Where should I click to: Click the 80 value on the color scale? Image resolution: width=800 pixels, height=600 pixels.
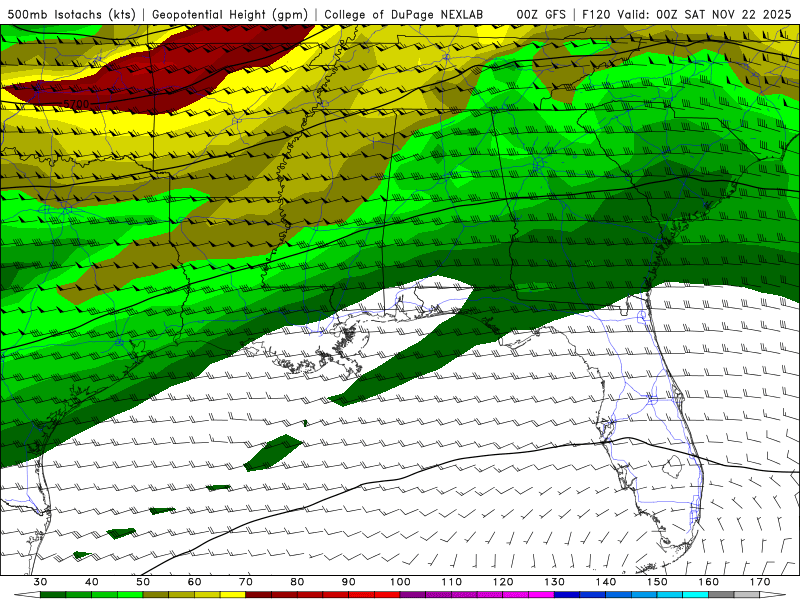(297, 582)
